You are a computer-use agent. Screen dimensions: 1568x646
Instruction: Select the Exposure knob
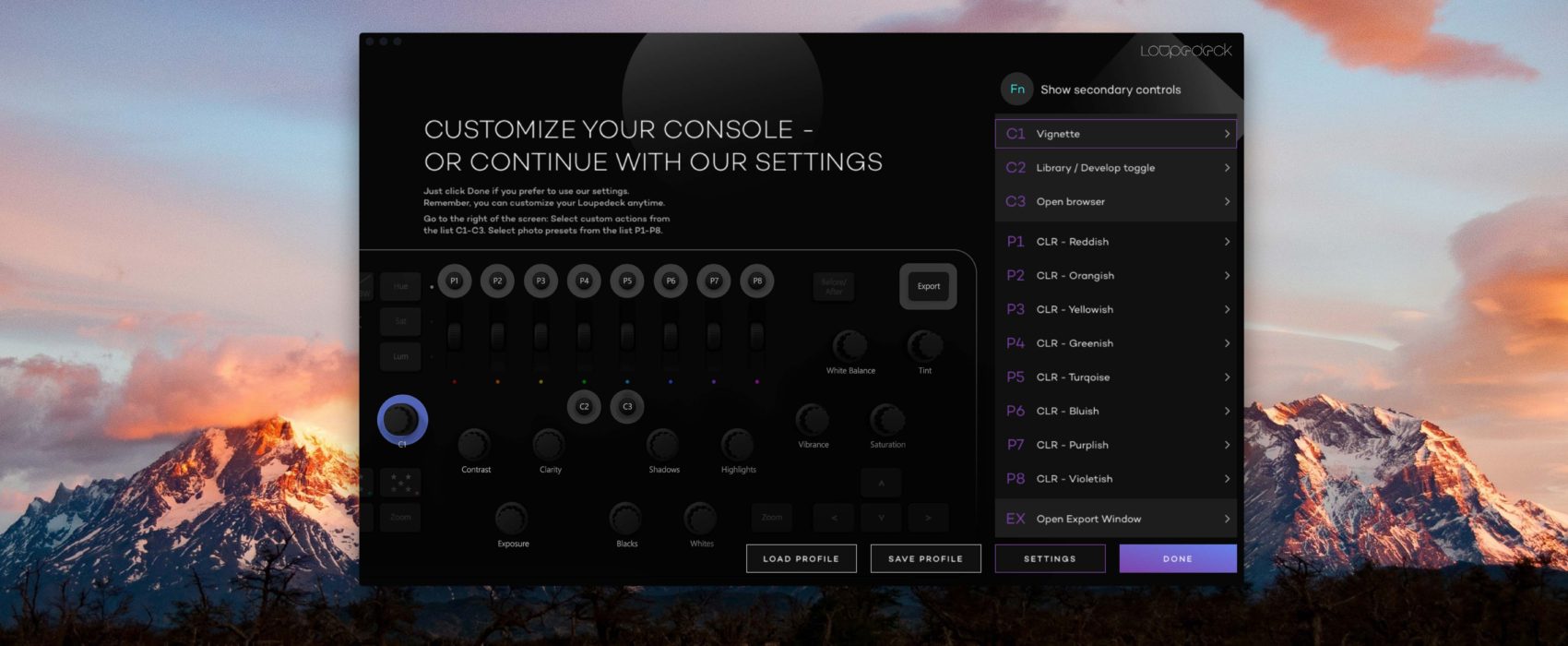(x=512, y=519)
